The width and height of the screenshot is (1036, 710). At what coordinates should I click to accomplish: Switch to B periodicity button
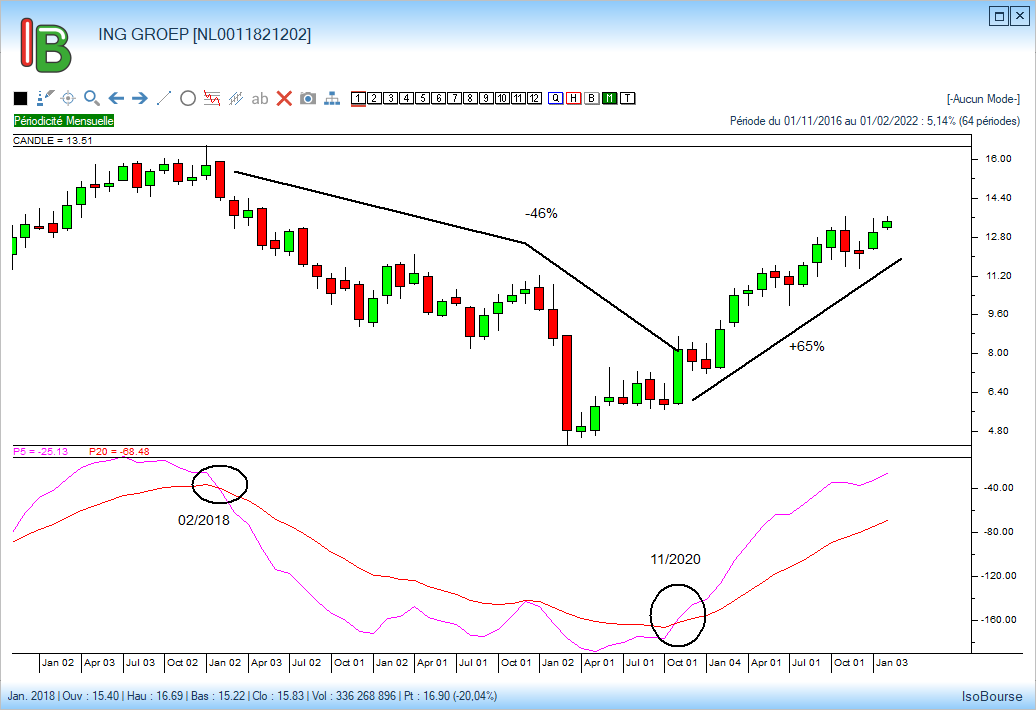pos(591,98)
